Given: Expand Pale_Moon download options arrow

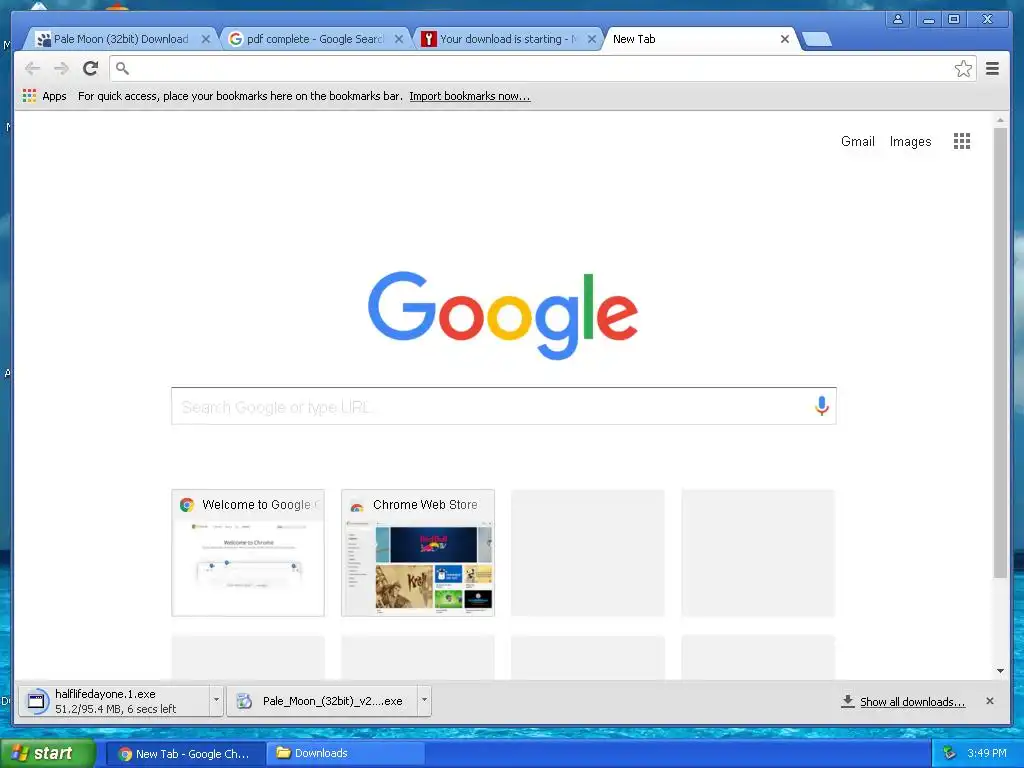Looking at the screenshot, I should 424,701.
